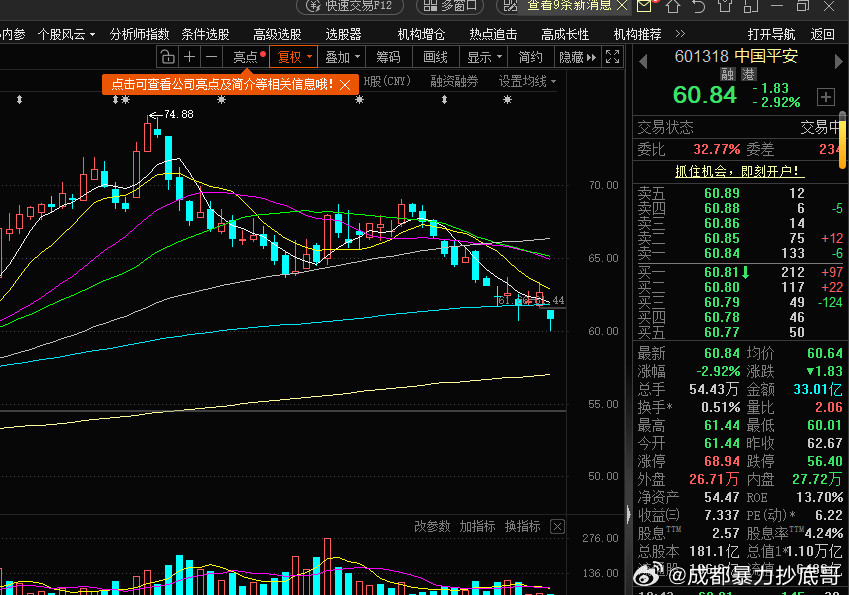
Task: Click the layout icon beside the shirt icon
Action: tap(751, 6)
